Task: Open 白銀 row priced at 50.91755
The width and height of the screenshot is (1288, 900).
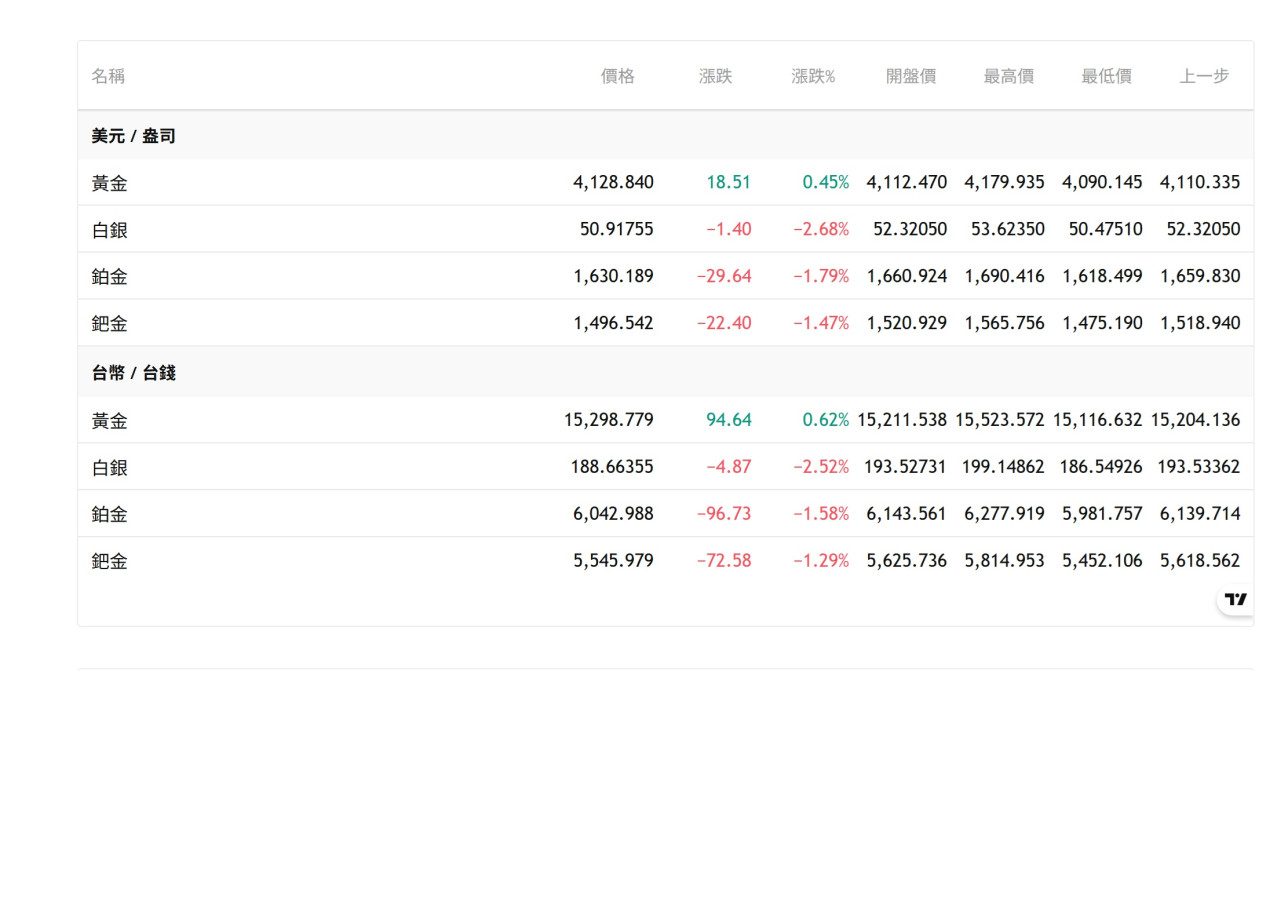Action: [110, 230]
